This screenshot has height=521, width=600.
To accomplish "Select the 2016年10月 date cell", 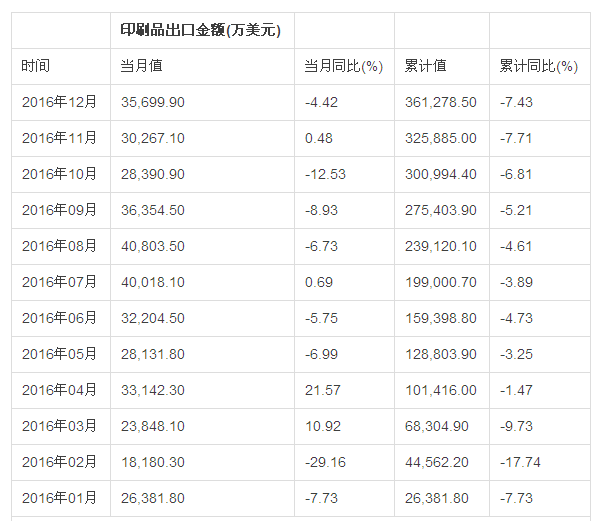I will 59,174.
